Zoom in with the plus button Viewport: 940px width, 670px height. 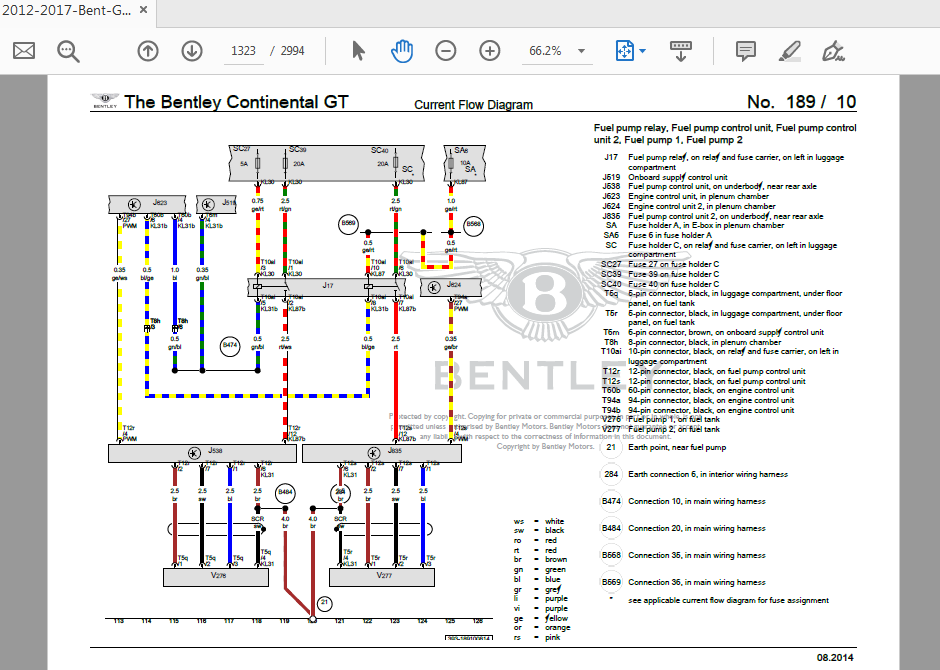[x=490, y=51]
